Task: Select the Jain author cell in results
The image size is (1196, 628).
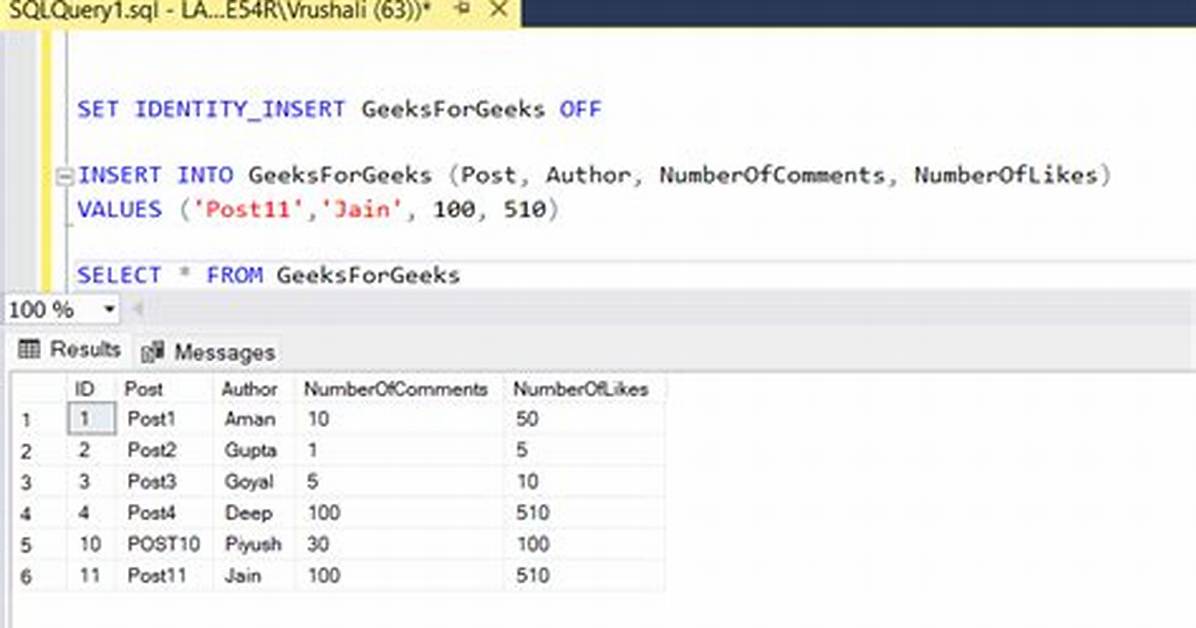Action: 253,575
